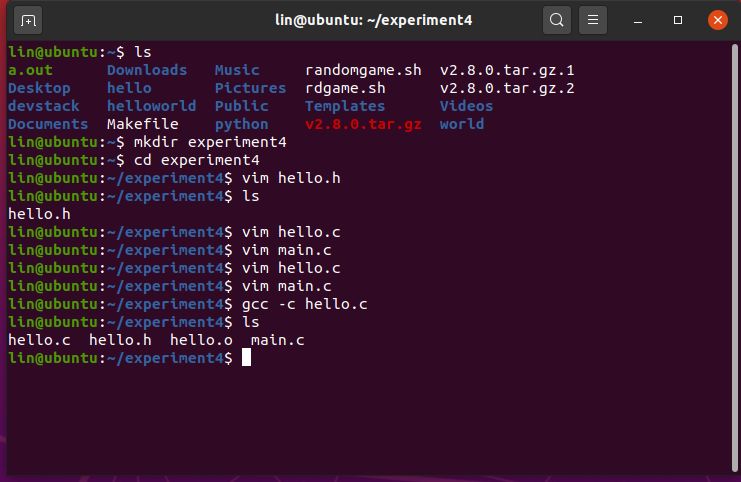The width and height of the screenshot is (741, 482).
Task: Click the 'Makefile' entry in listing
Action: point(142,124)
